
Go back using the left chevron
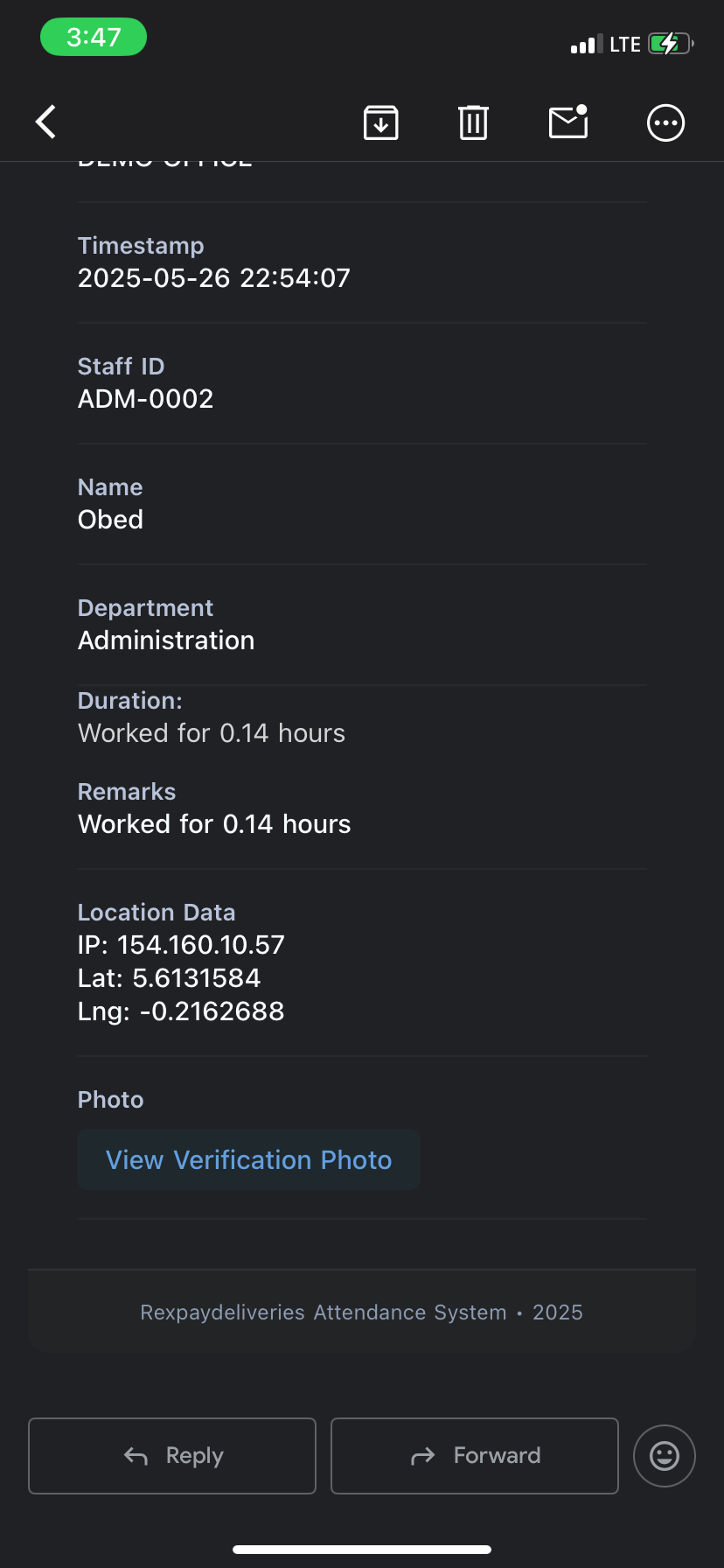(x=45, y=122)
